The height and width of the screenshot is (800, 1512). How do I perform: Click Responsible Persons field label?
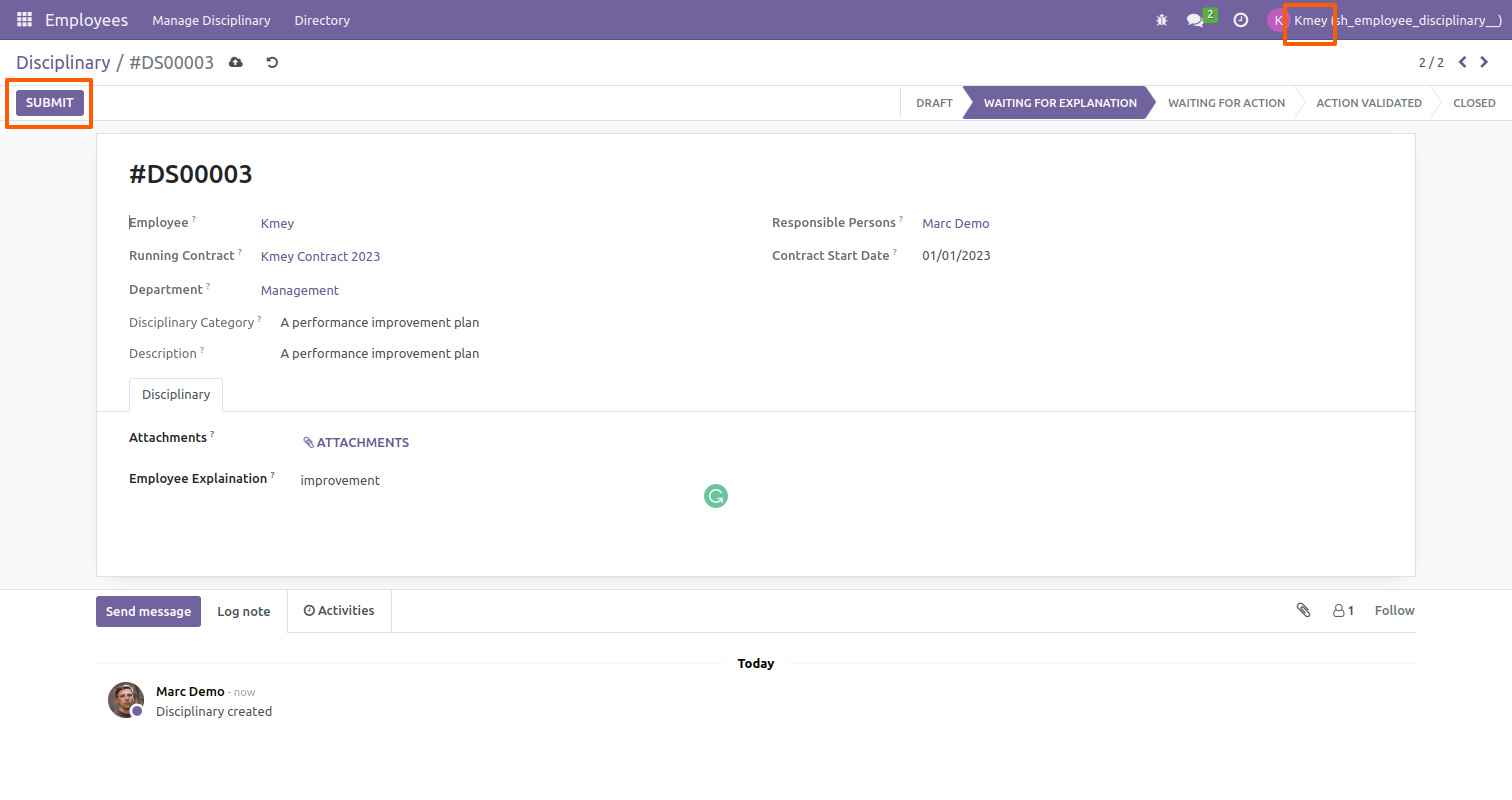[x=834, y=223]
